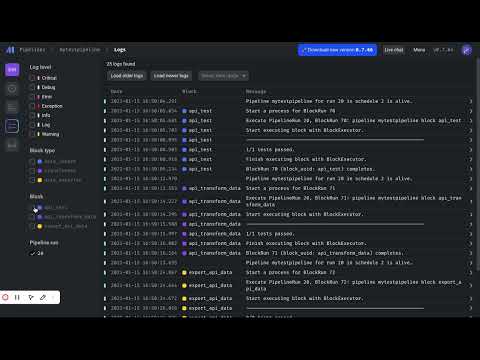480x360 pixels.
Task: Toggle the Exception log level checkbox
Action: coord(32,106)
